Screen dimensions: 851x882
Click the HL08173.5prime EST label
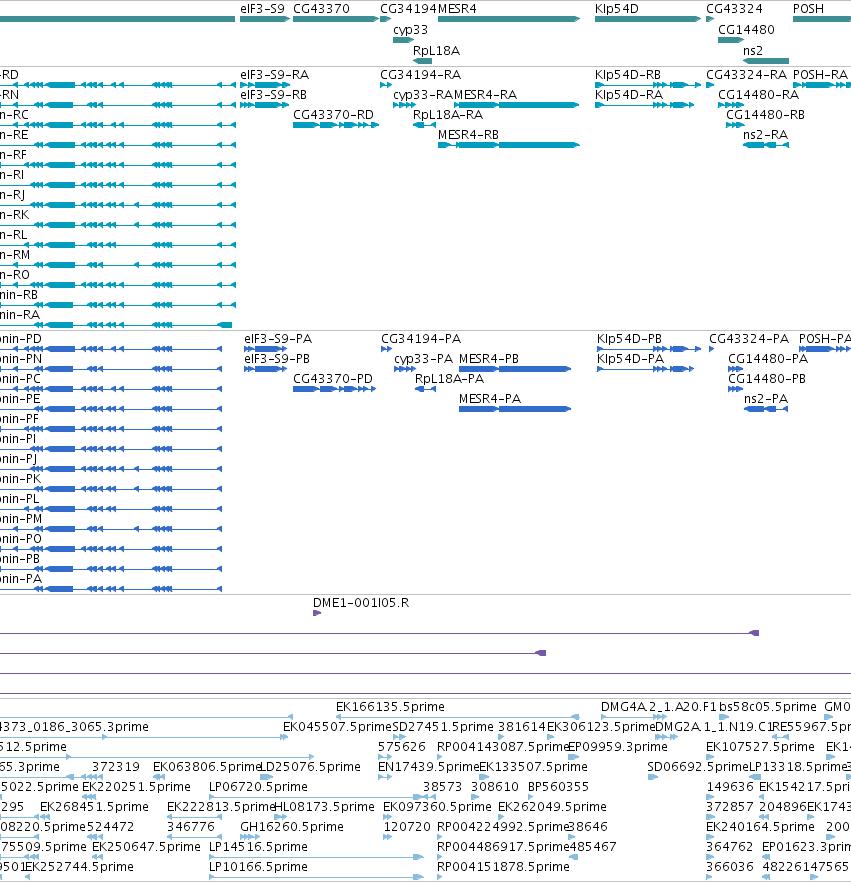pos(325,807)
